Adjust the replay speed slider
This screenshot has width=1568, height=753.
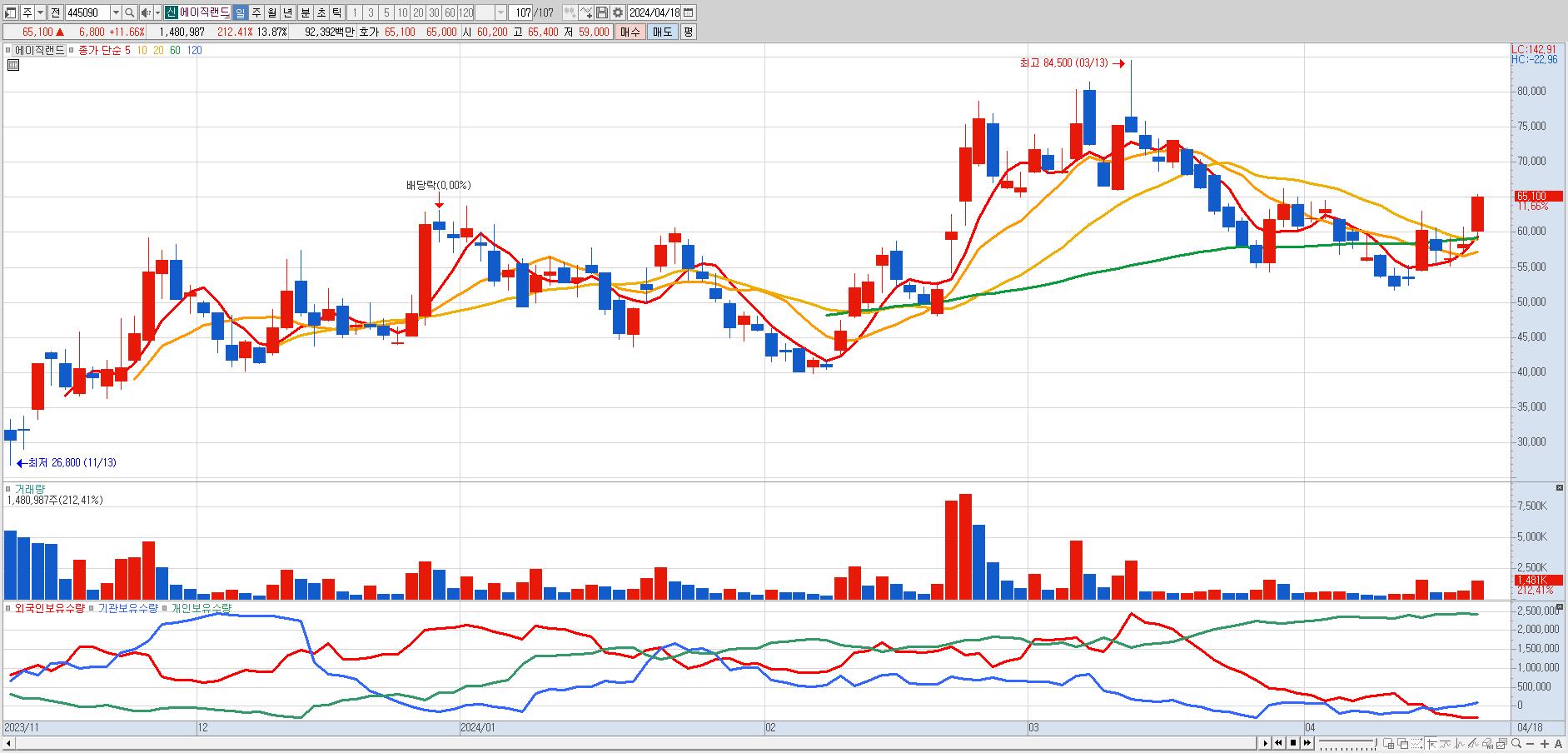coord(1347,743)
